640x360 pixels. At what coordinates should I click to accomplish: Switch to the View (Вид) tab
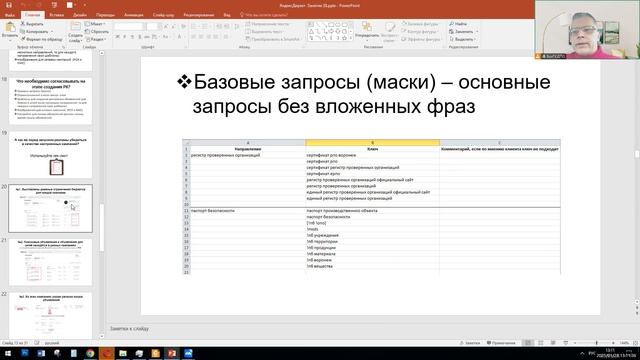tap(227, 15)
